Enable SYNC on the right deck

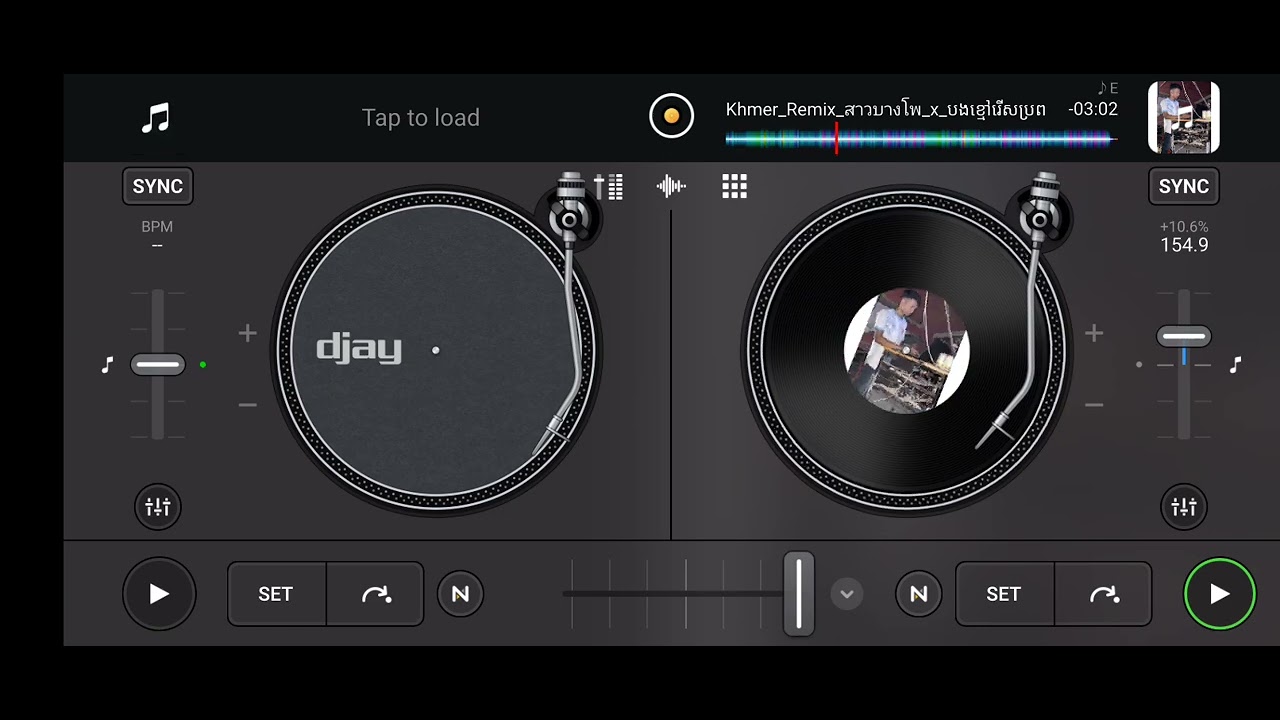(1184, 186)
